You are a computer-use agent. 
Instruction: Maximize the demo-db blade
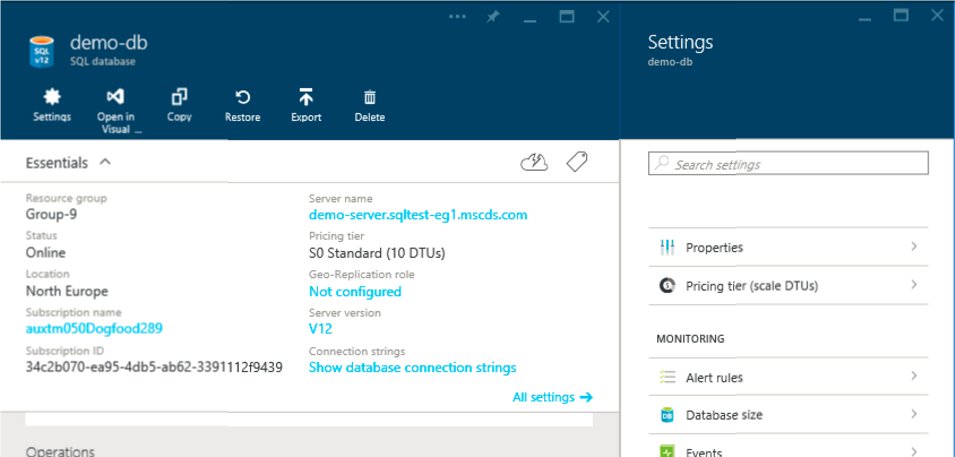[567, 17]
